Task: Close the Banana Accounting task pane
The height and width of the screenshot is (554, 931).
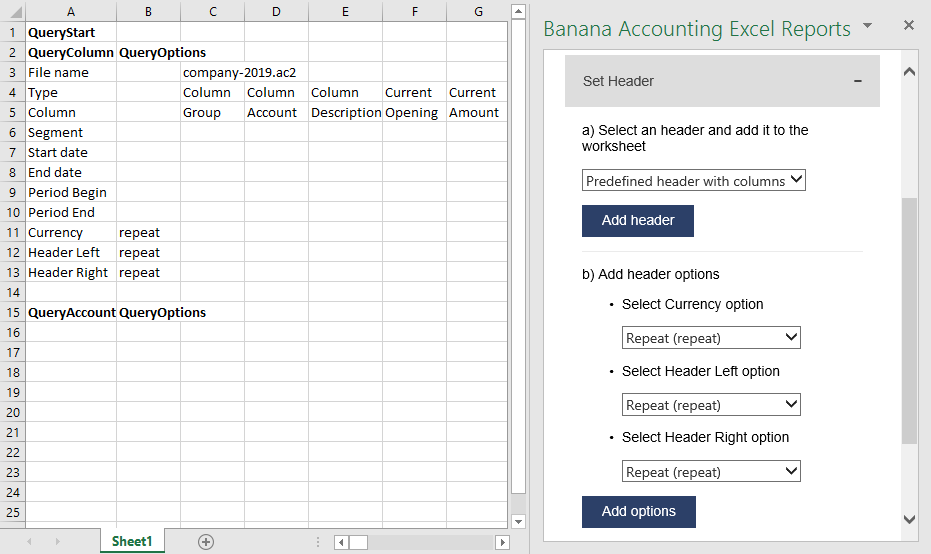Action: 908,25
